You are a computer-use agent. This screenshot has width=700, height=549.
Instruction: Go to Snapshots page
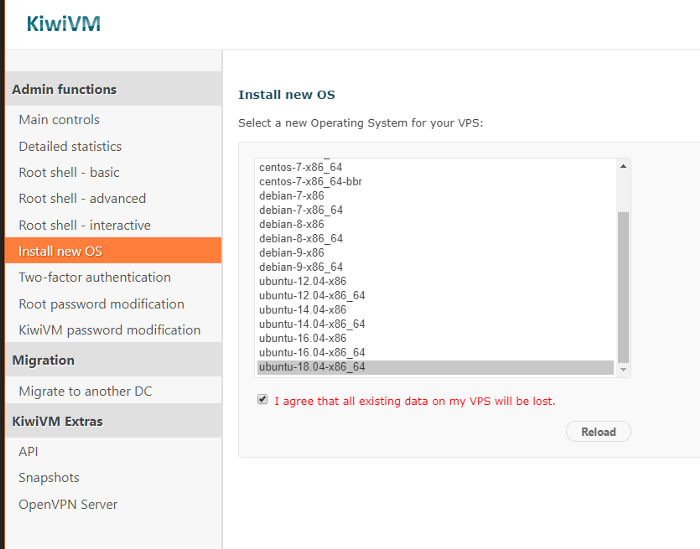pyautogui.click(x=49, y=478)
